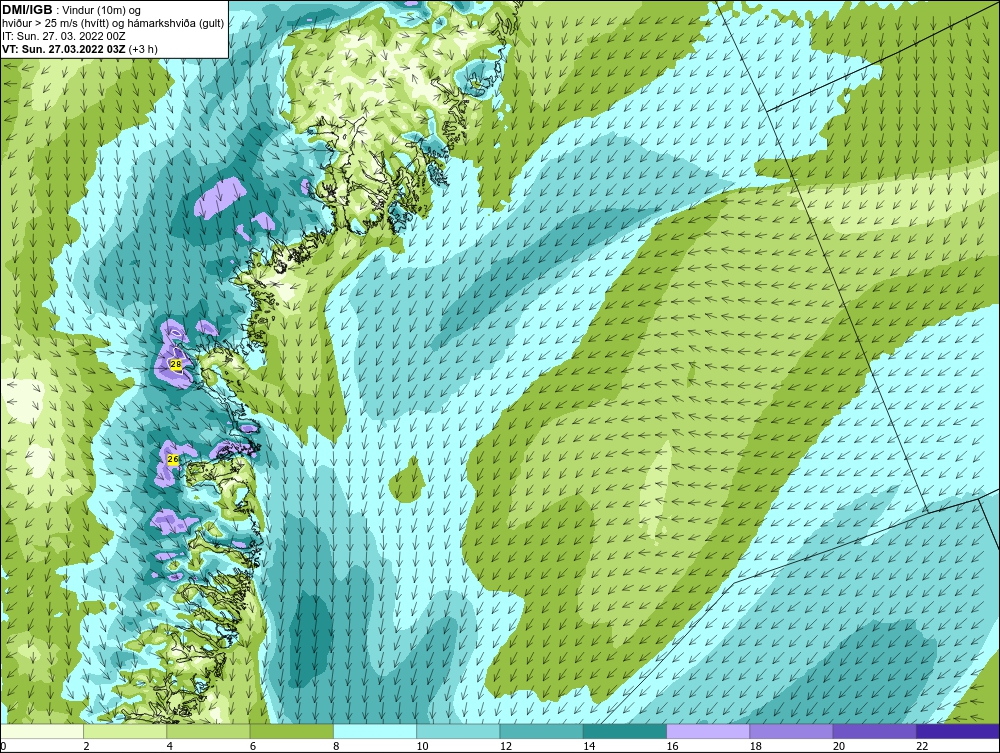Pick the 16–18 m/s lavender legend swatch
The image size is (1000, 753).
tap(708, 731)
